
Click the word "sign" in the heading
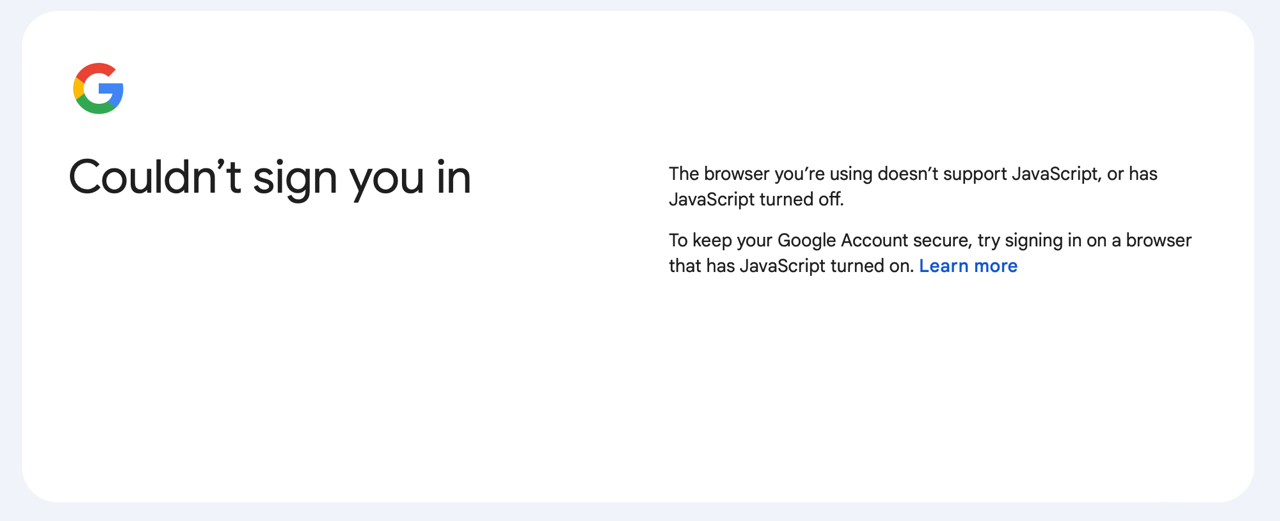click(x=295, y=178)
